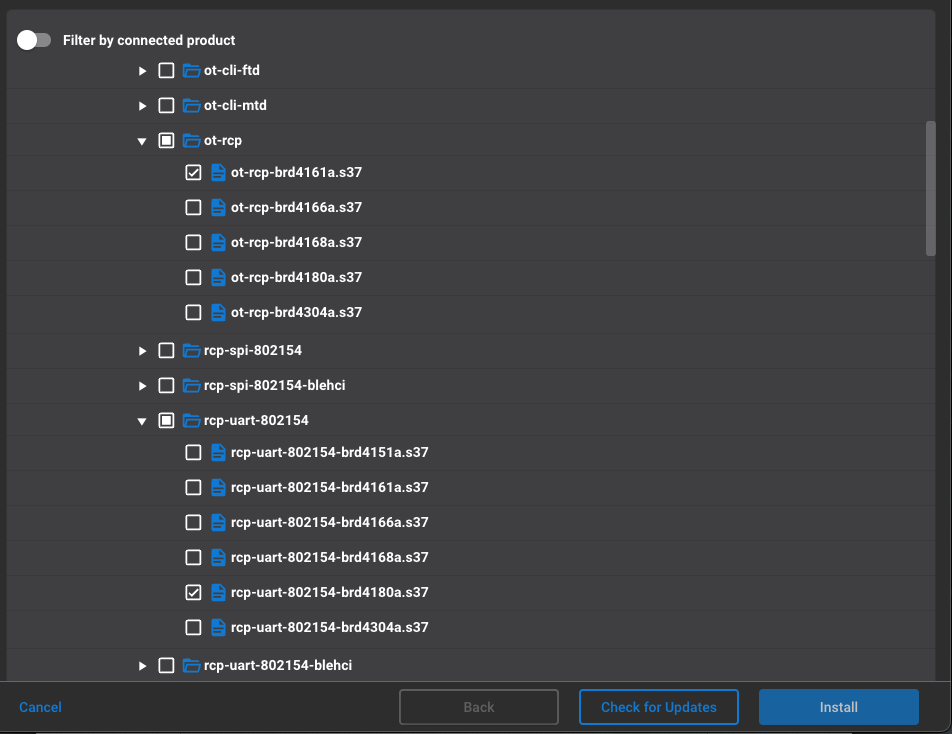Click the rcp-spi-802154 folder icon

190,350
